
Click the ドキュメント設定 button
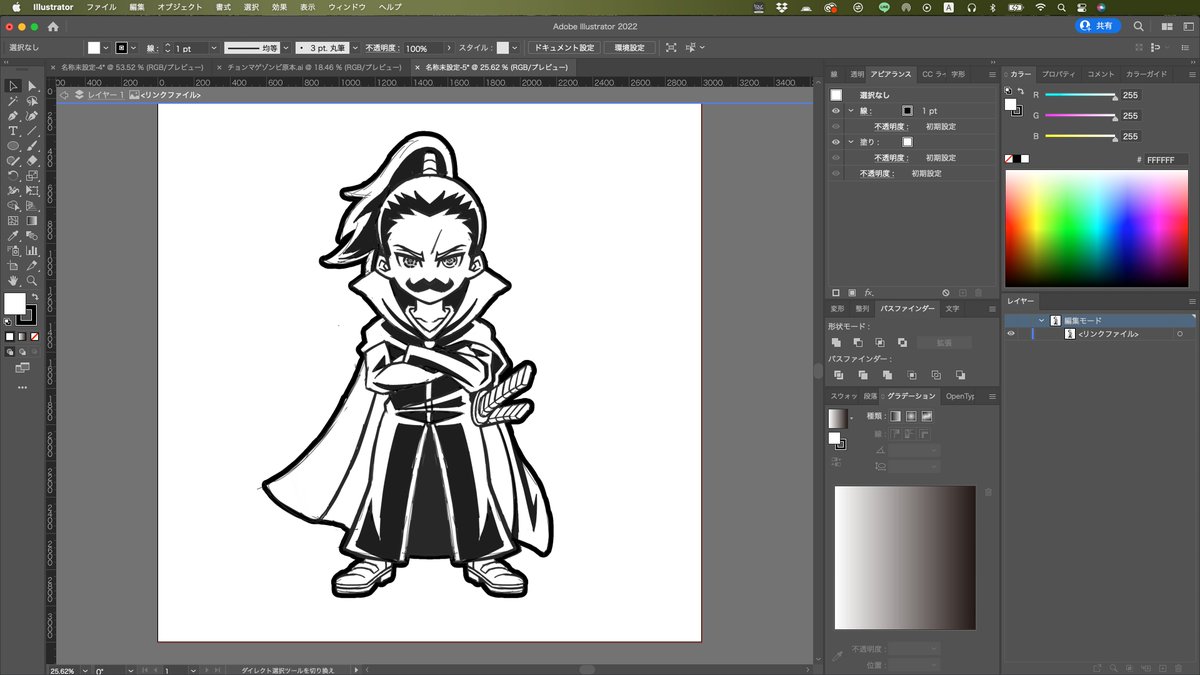coord(563,48)
